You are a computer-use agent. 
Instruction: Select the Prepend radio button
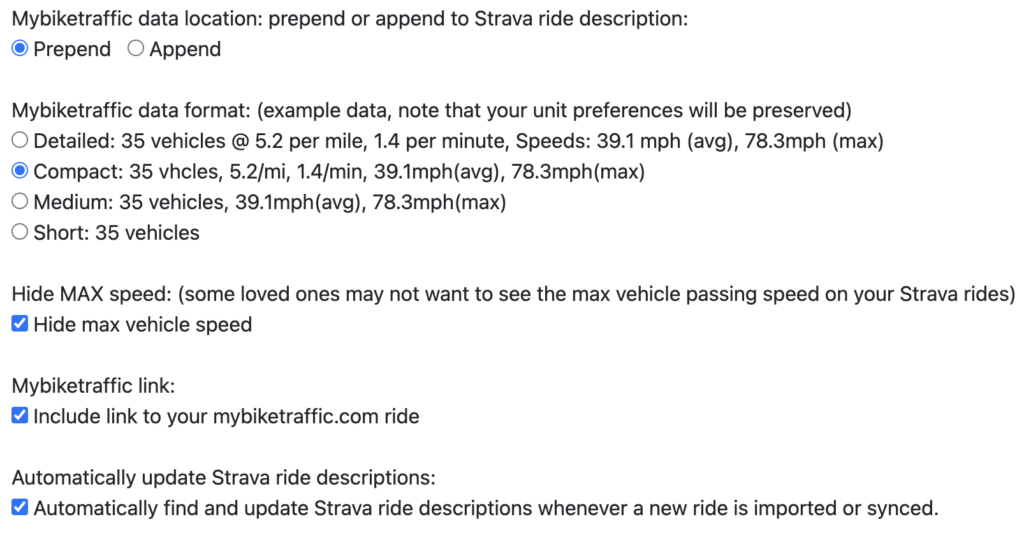click(20, 48)
